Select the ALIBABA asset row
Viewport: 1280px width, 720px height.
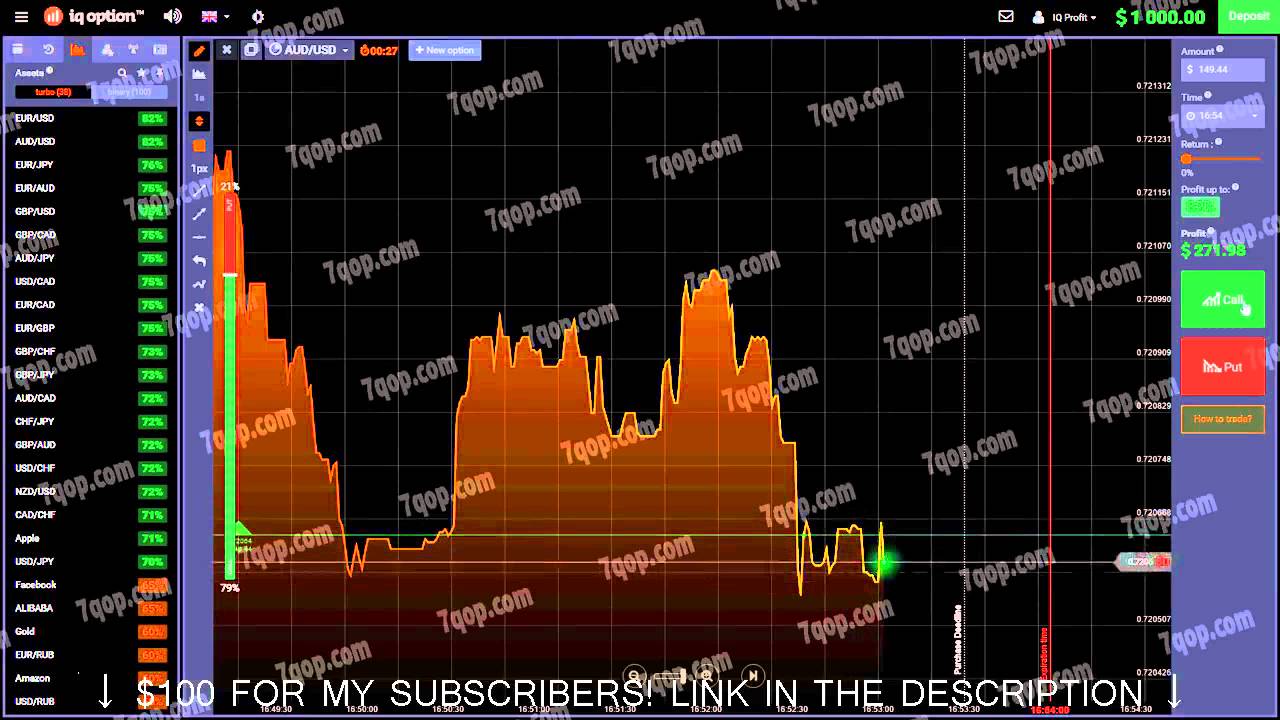(x=90, y=608)
